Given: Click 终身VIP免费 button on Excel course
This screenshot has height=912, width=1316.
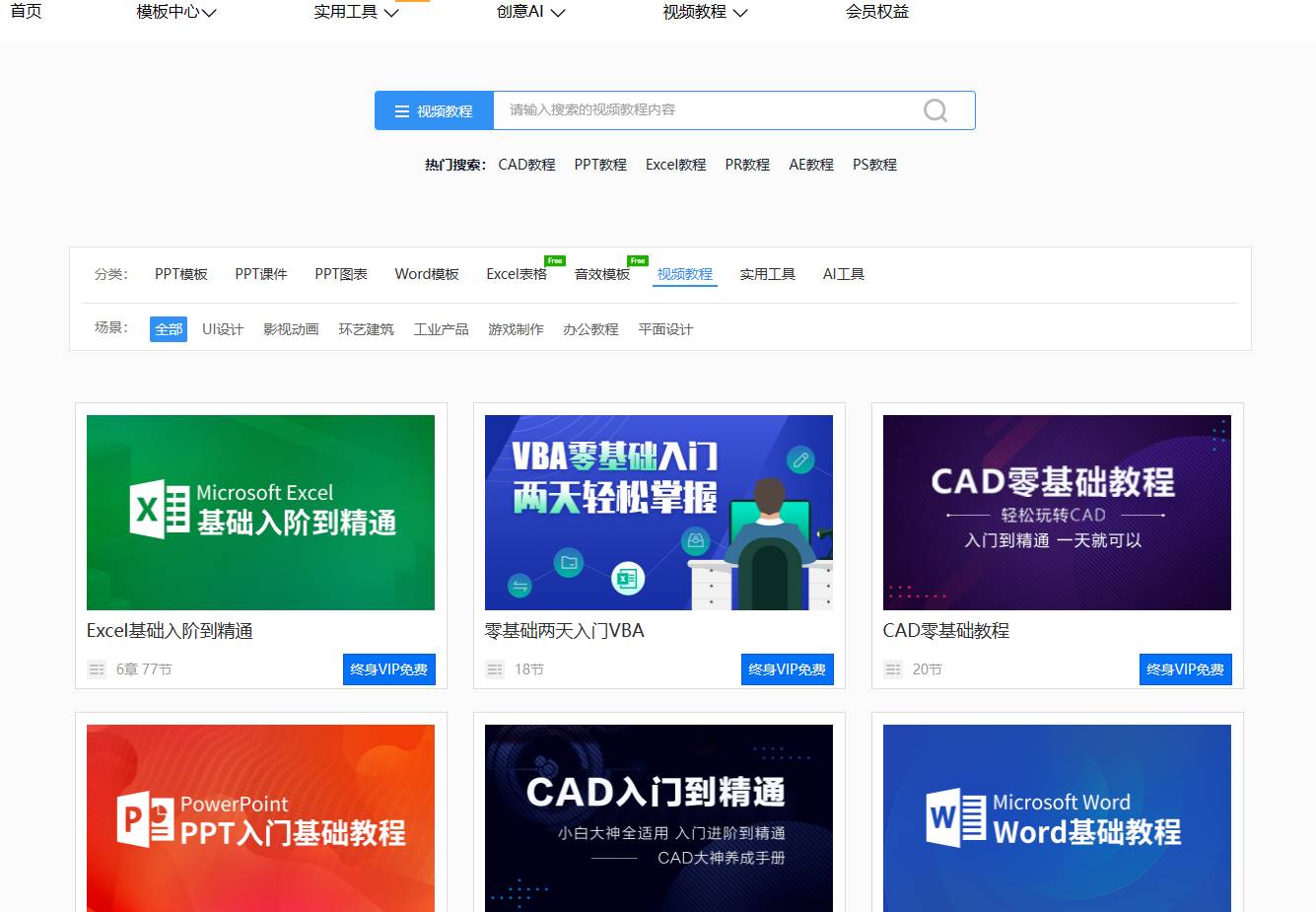Looking at the screenshot, I should (x=388, y=669).
